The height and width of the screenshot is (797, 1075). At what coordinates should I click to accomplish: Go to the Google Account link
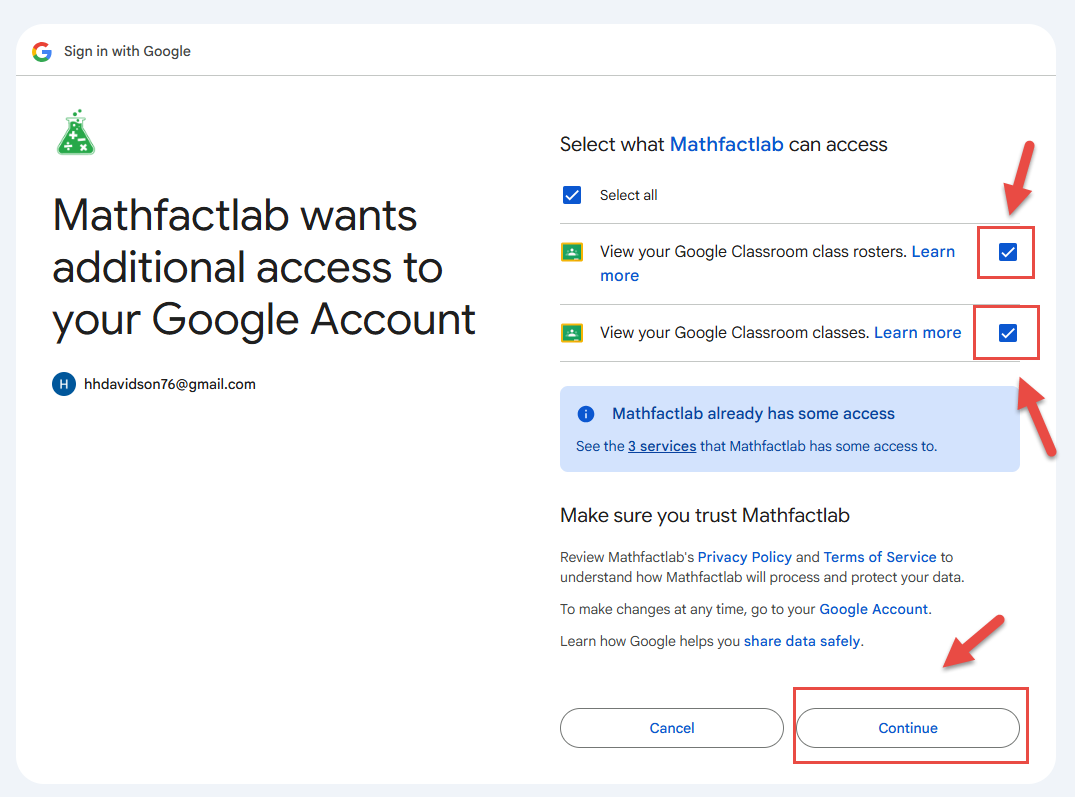click(x=873, y=609)
